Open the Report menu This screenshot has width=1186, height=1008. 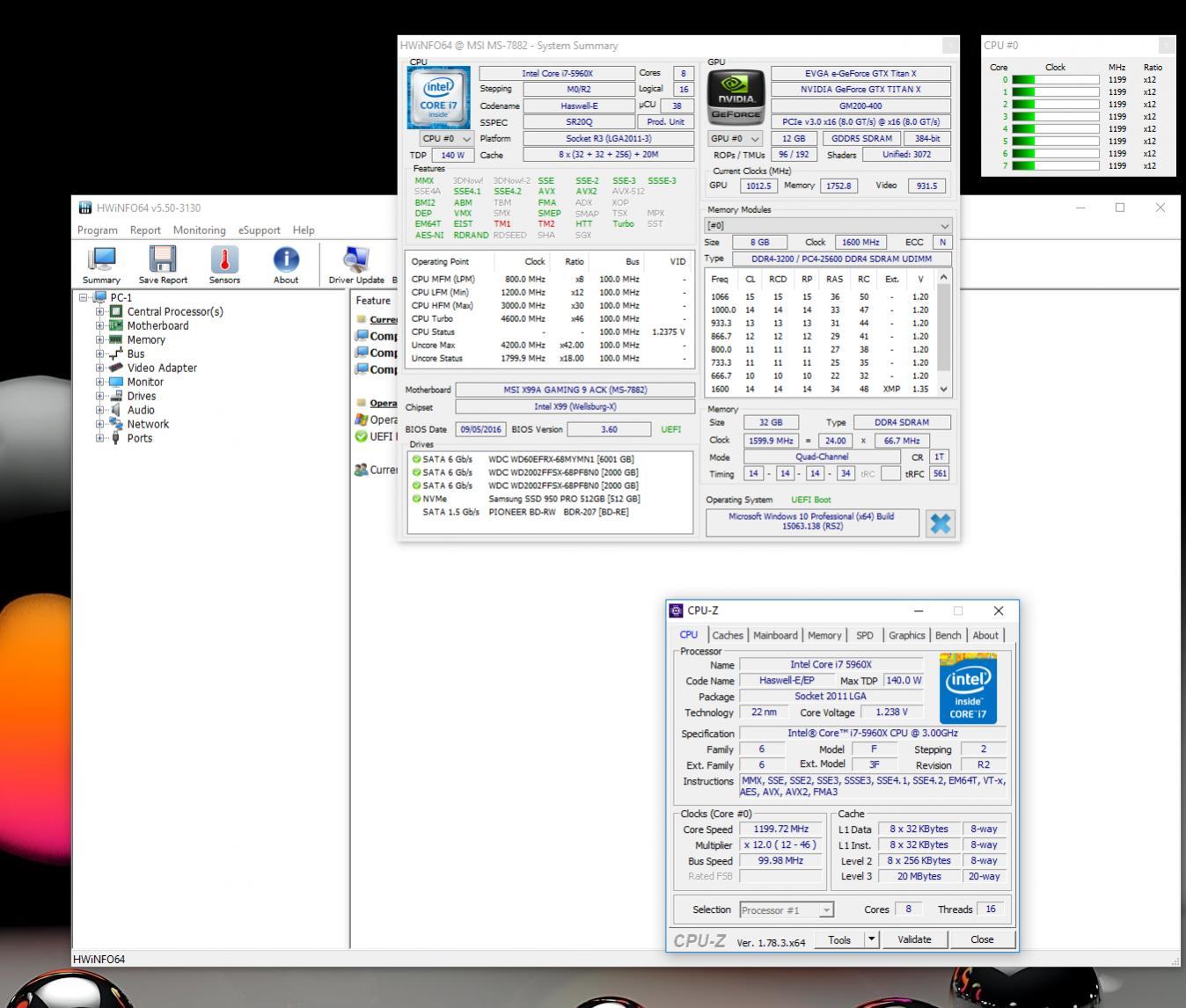145,230
